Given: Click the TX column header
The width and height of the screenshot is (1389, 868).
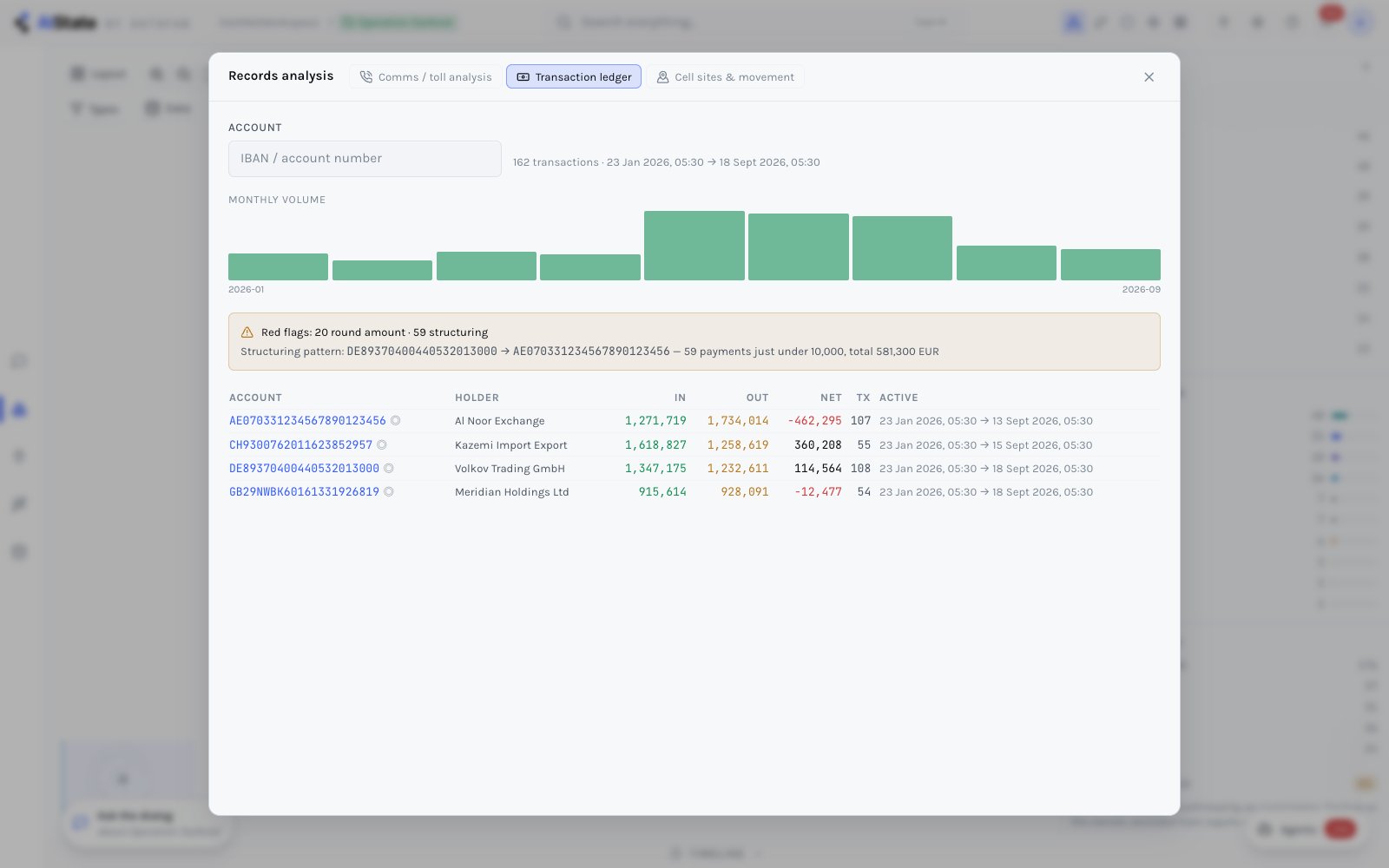Looking at the screenshot, I should (863, 398).
